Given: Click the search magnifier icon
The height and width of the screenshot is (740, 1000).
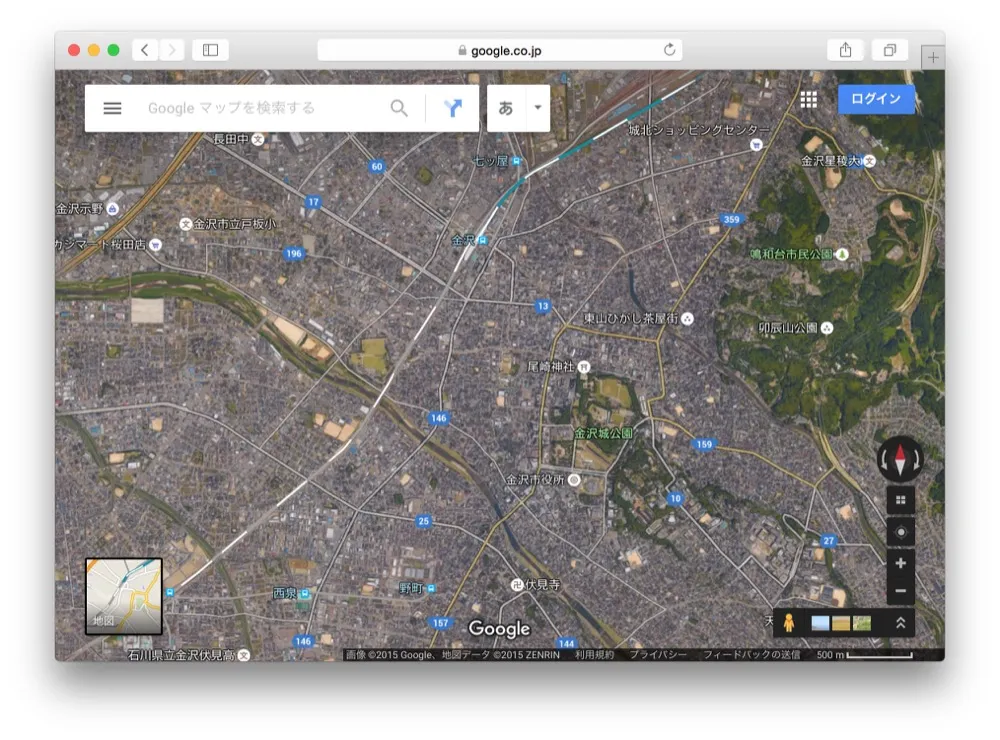Looking at the screenshot, I should [x=399, y=108].
